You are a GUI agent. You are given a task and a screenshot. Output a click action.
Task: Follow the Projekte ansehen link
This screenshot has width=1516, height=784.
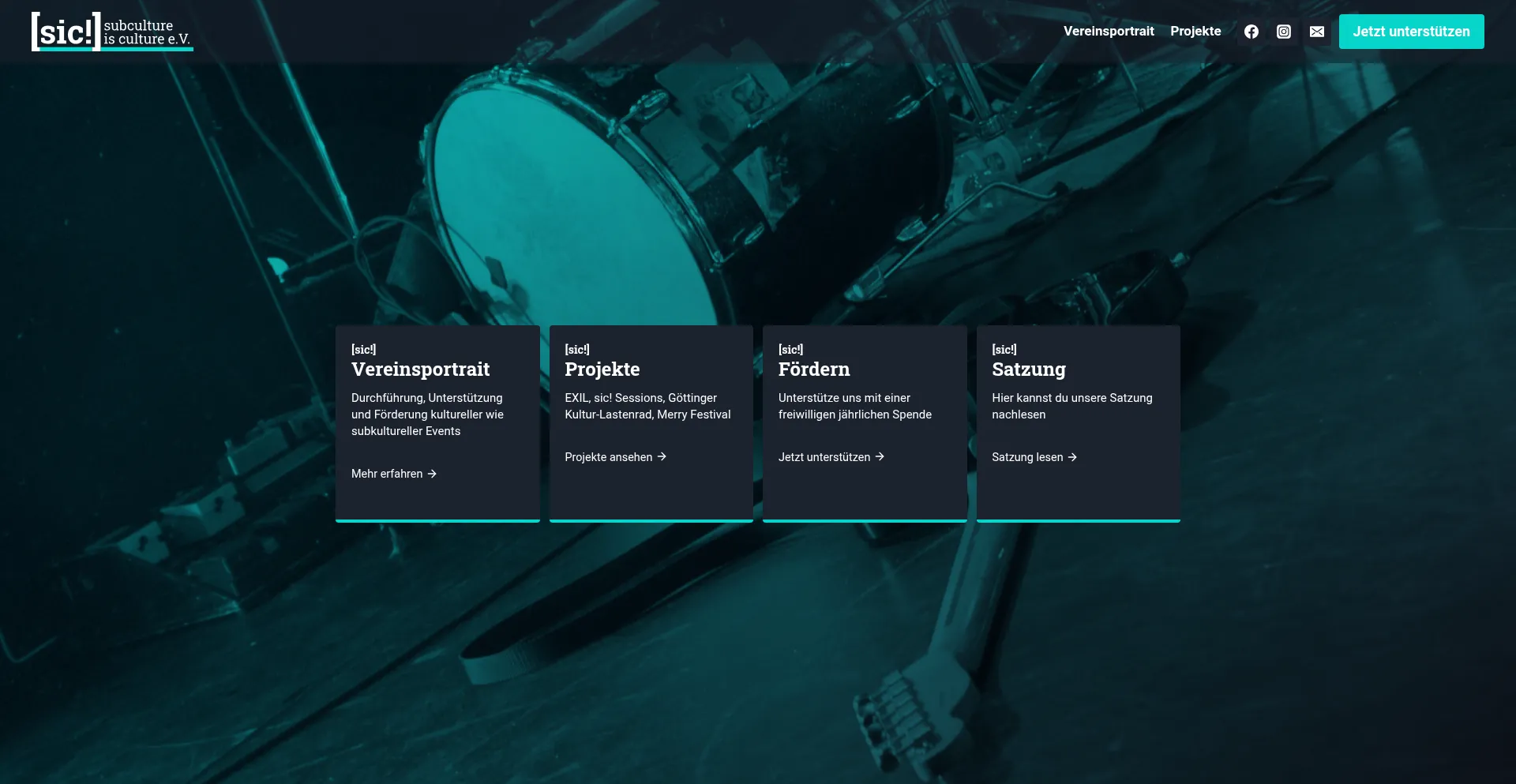tap(616, 457)
